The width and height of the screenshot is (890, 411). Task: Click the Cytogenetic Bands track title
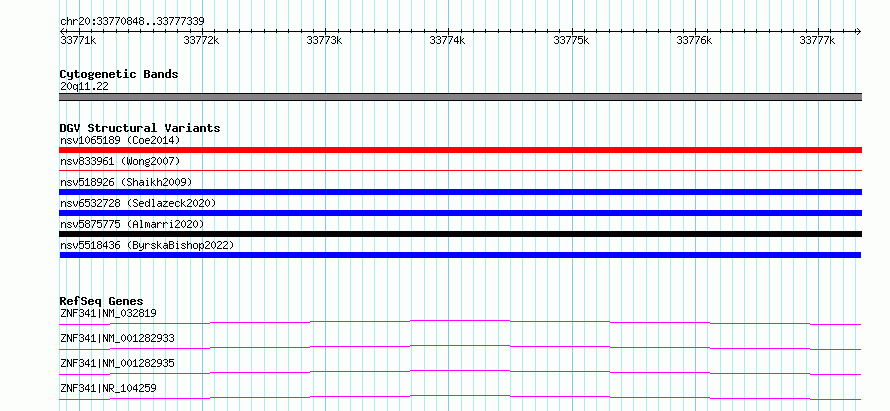(x=119, y=74)
